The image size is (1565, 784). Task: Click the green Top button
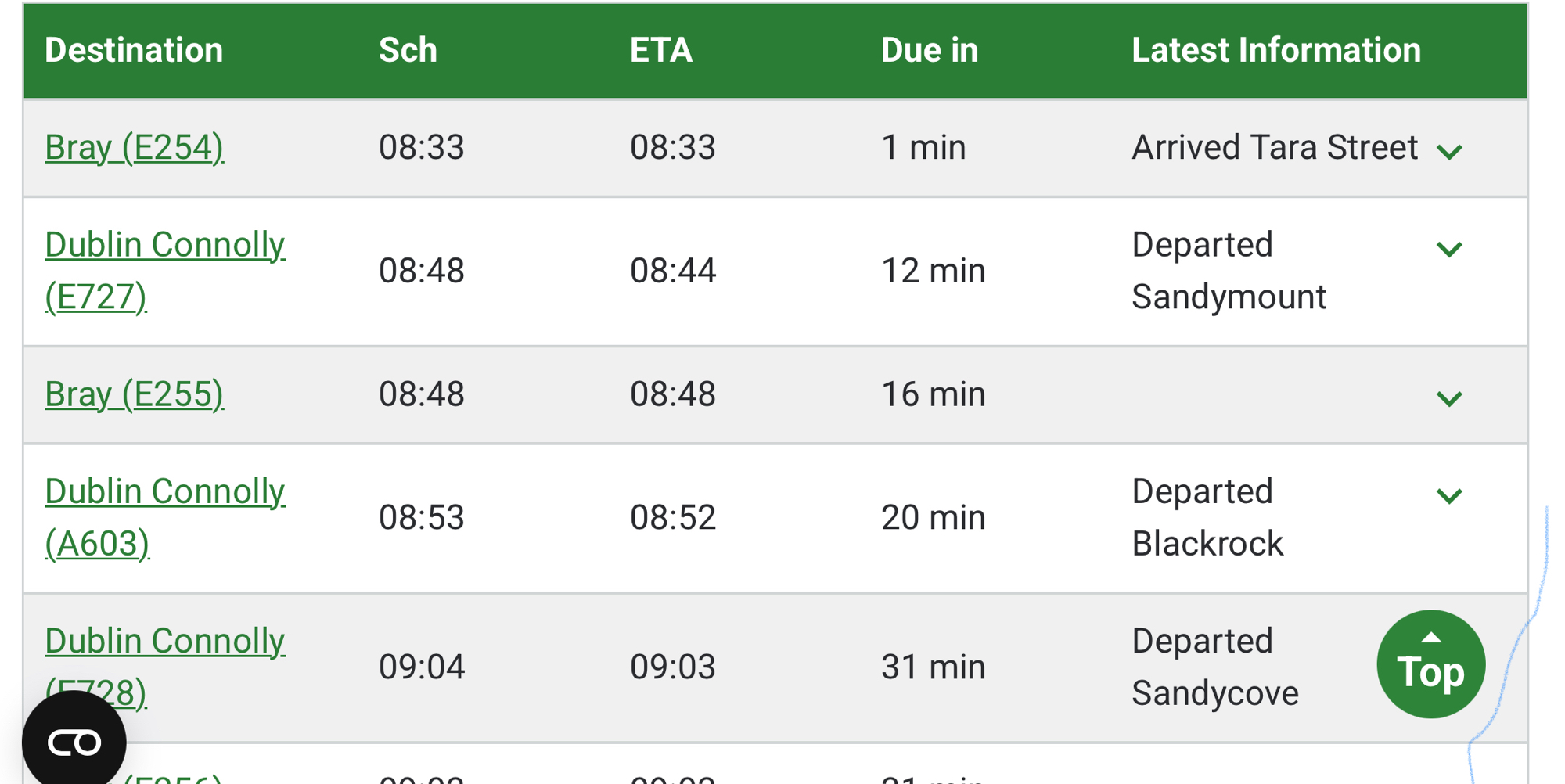tap(1430, 664)
